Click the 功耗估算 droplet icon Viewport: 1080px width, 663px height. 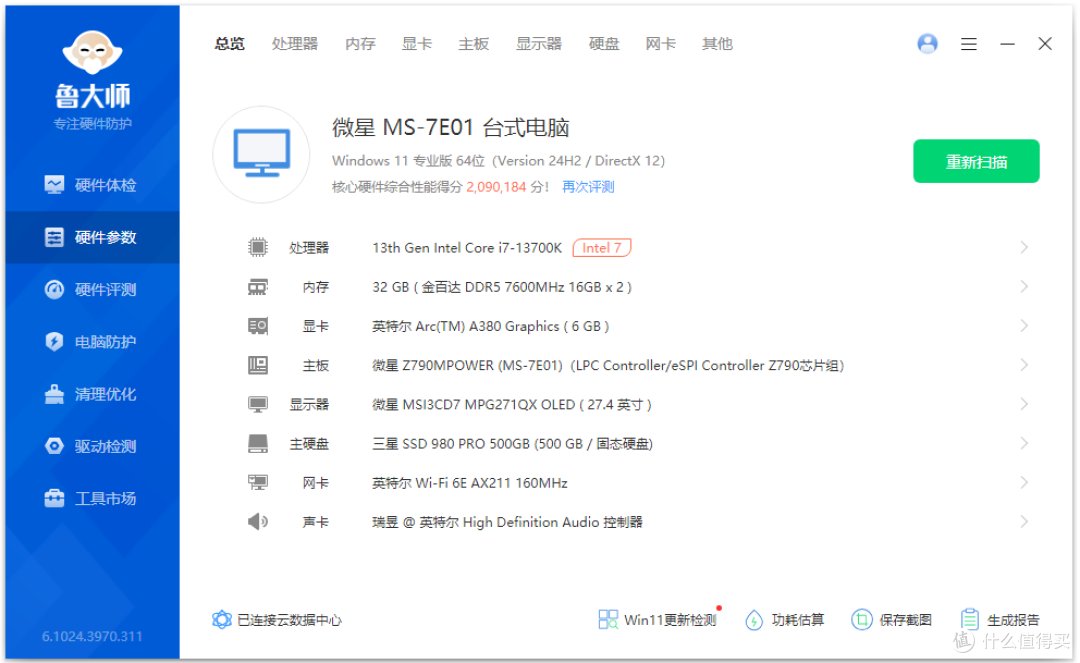pos(754,620)
